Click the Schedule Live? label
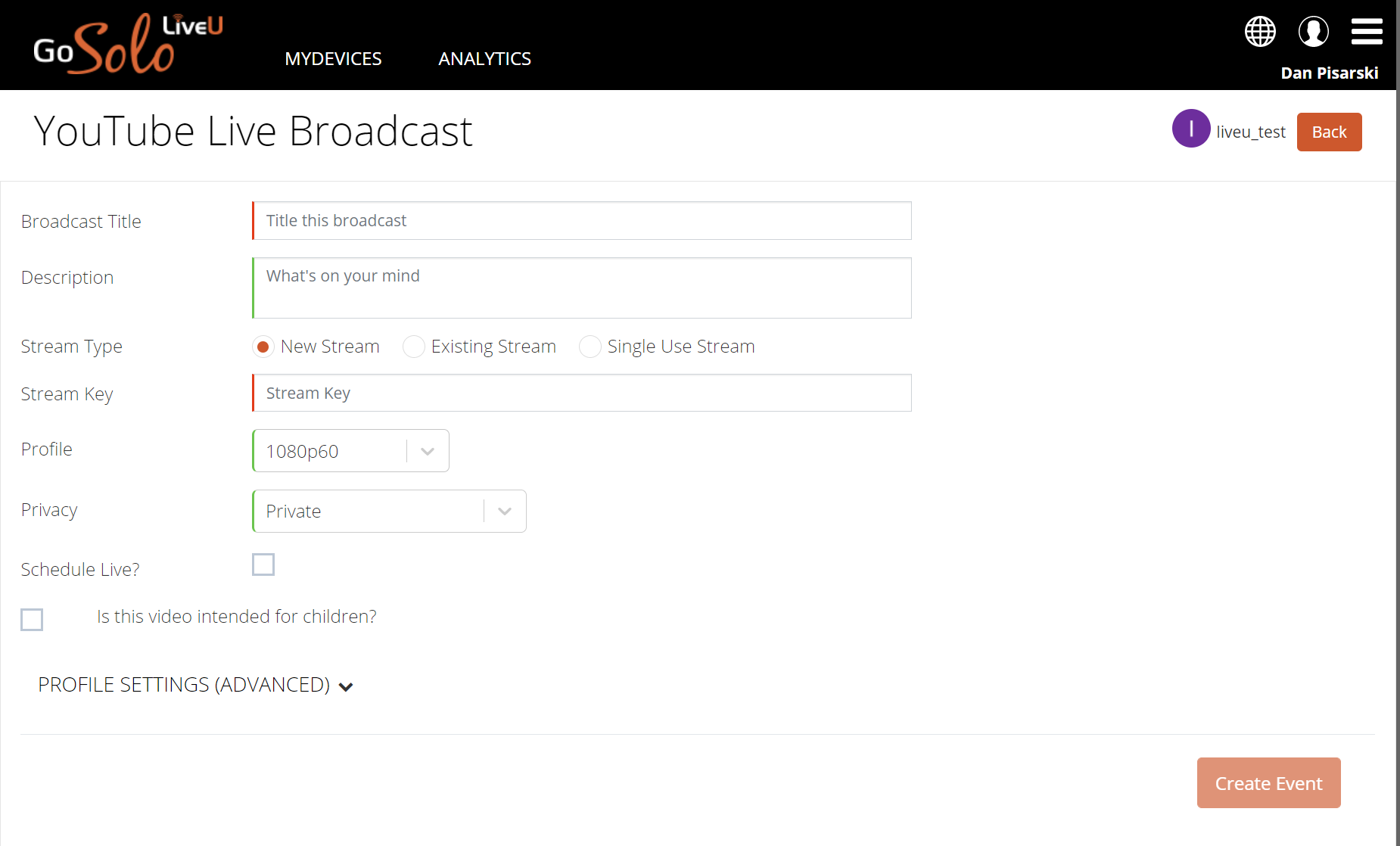Viewport: 1400px width, 846px height. click(80, 569)
